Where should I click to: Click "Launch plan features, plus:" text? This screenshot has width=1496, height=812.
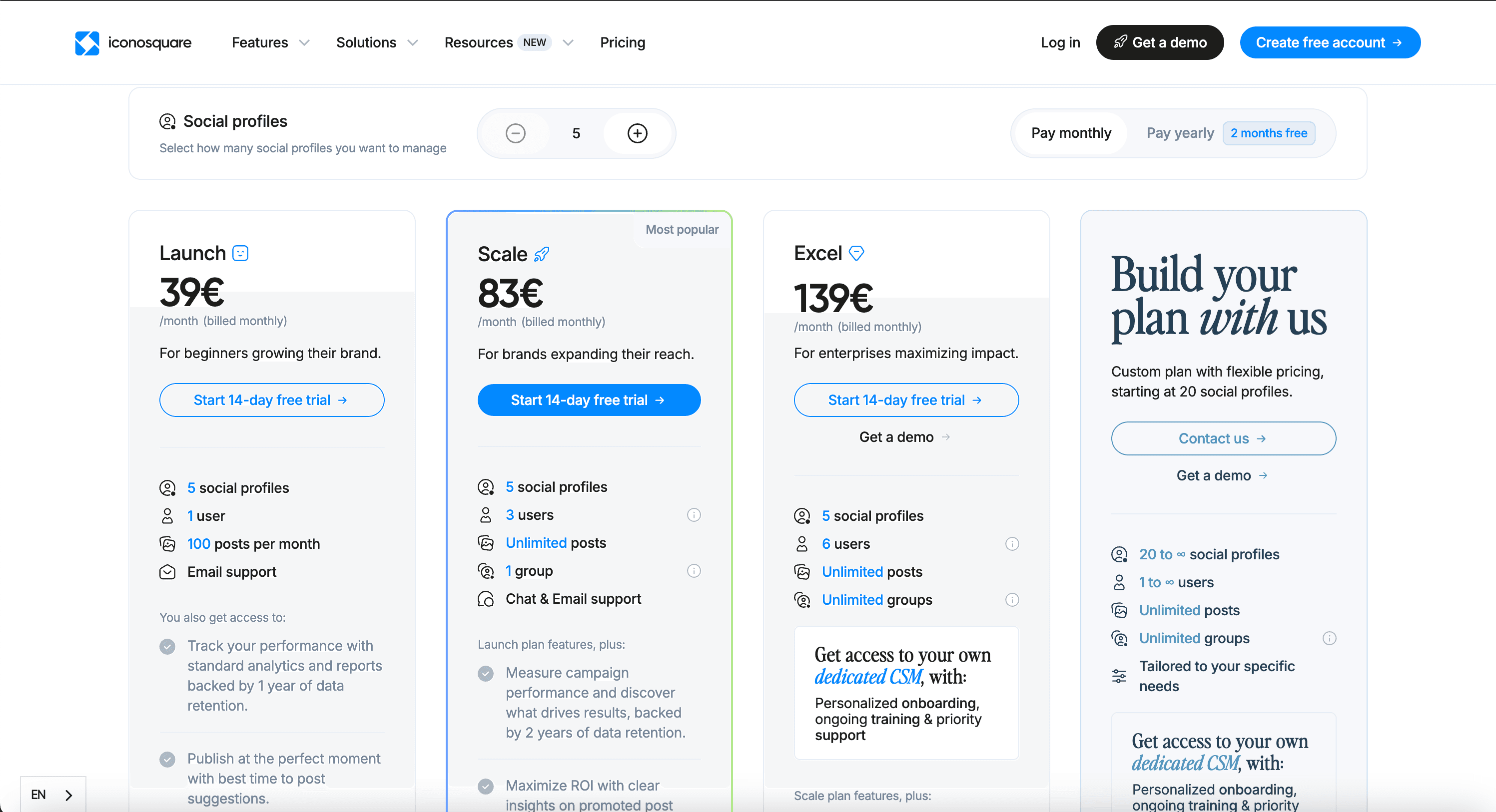tap(551, 644)
